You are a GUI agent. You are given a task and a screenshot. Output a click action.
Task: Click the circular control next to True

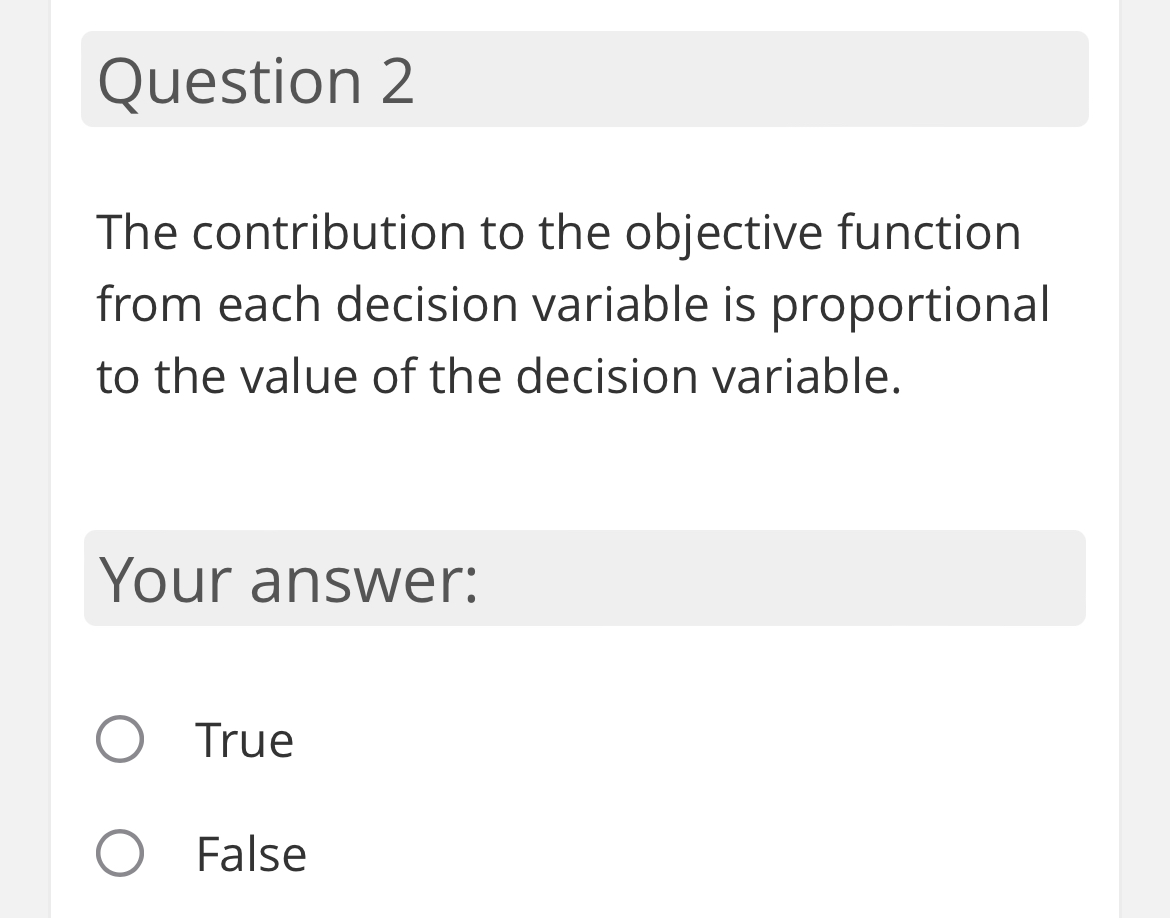[119, 740]
